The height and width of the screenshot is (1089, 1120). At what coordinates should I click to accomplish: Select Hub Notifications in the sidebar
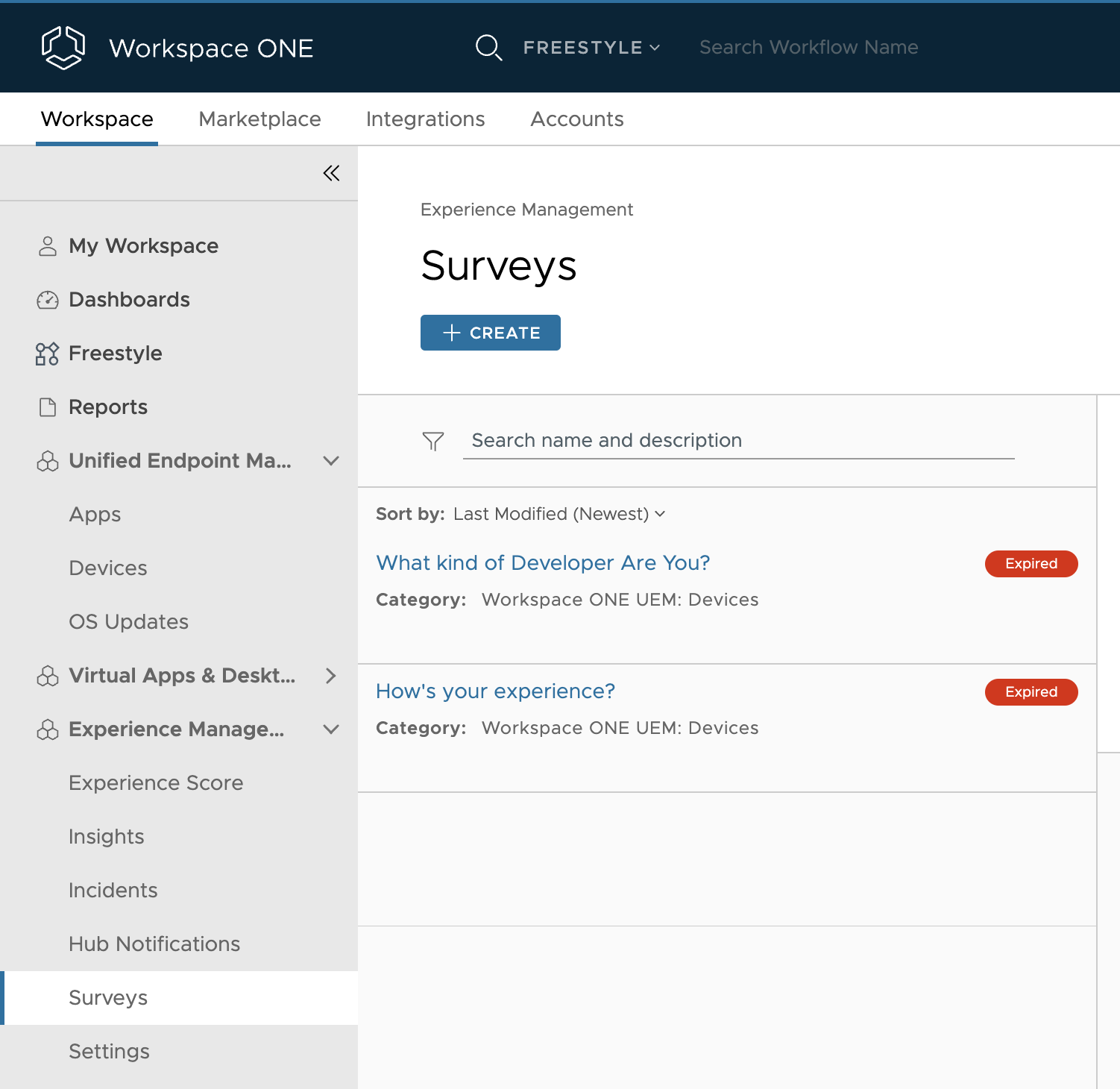point(154,944)
